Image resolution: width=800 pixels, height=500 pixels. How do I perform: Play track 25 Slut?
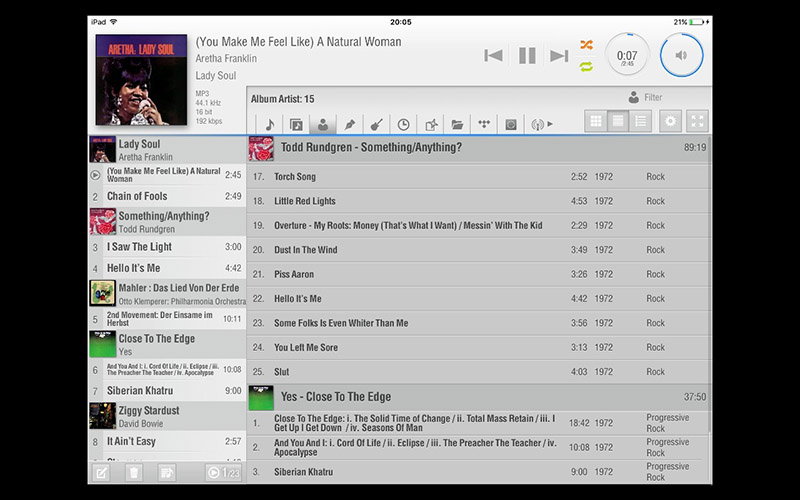click(x=479, y=372)
